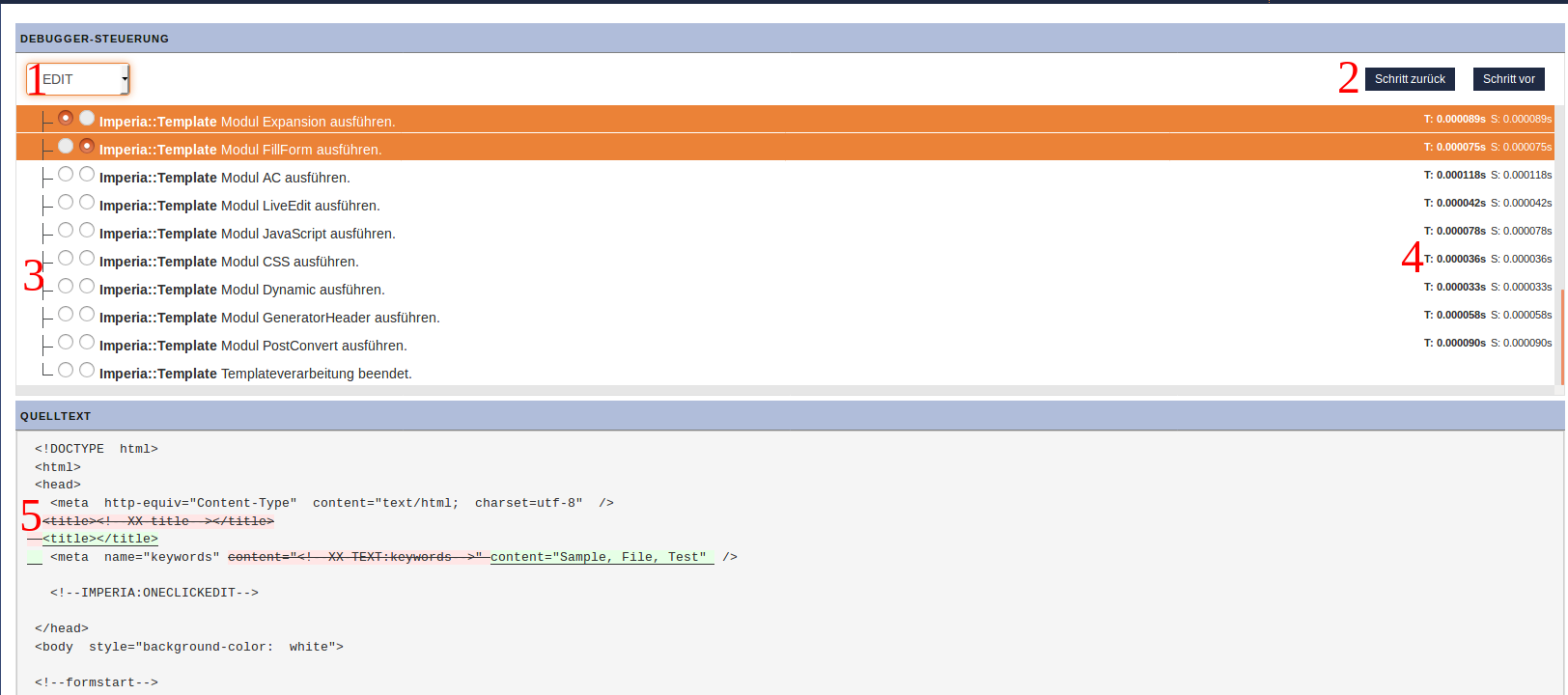Screen dimensions: 1568x695
Task: Click the meta http-equiv Content-Type source line
Action: [332, 503]
